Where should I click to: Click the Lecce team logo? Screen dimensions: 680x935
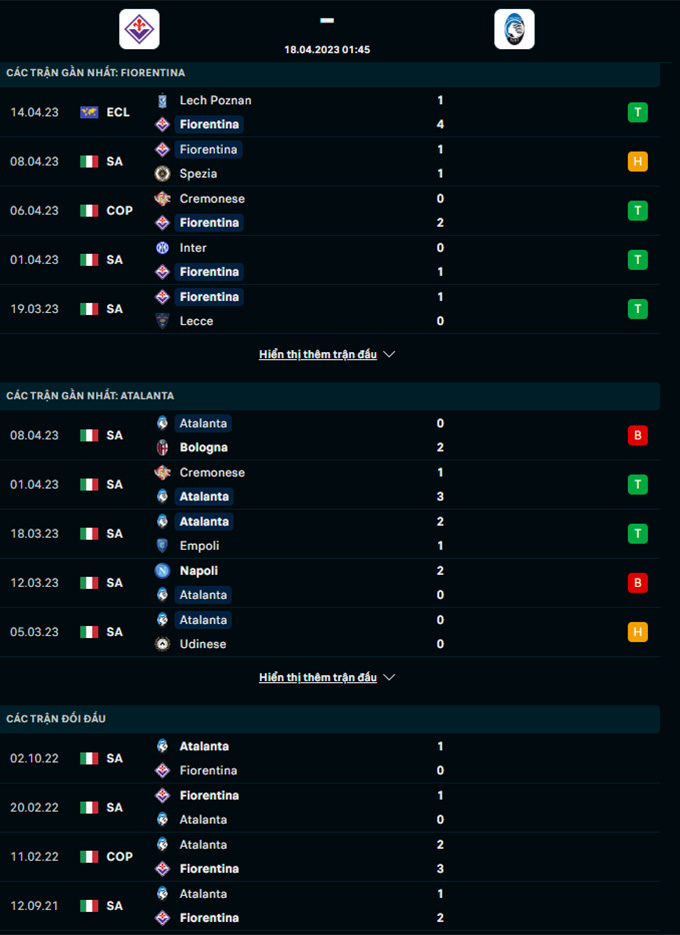(x=162, y=321)
